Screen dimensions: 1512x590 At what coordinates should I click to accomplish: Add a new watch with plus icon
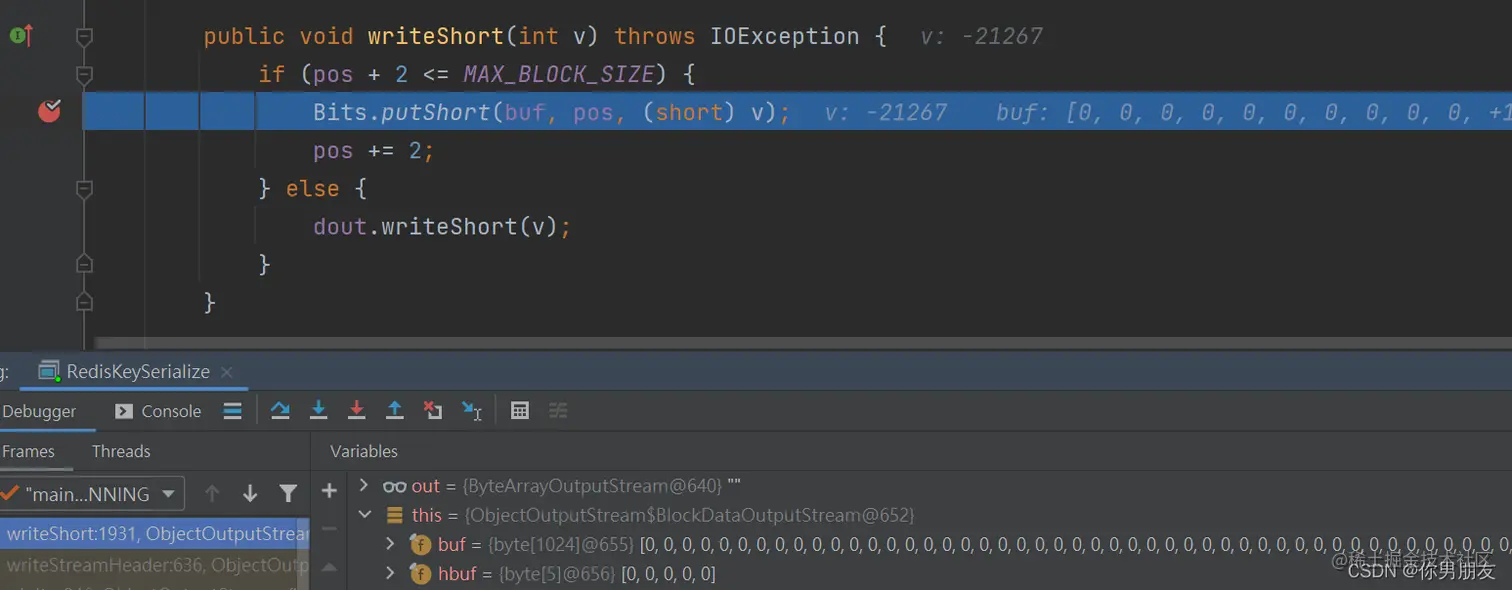[x=329, y=491]
